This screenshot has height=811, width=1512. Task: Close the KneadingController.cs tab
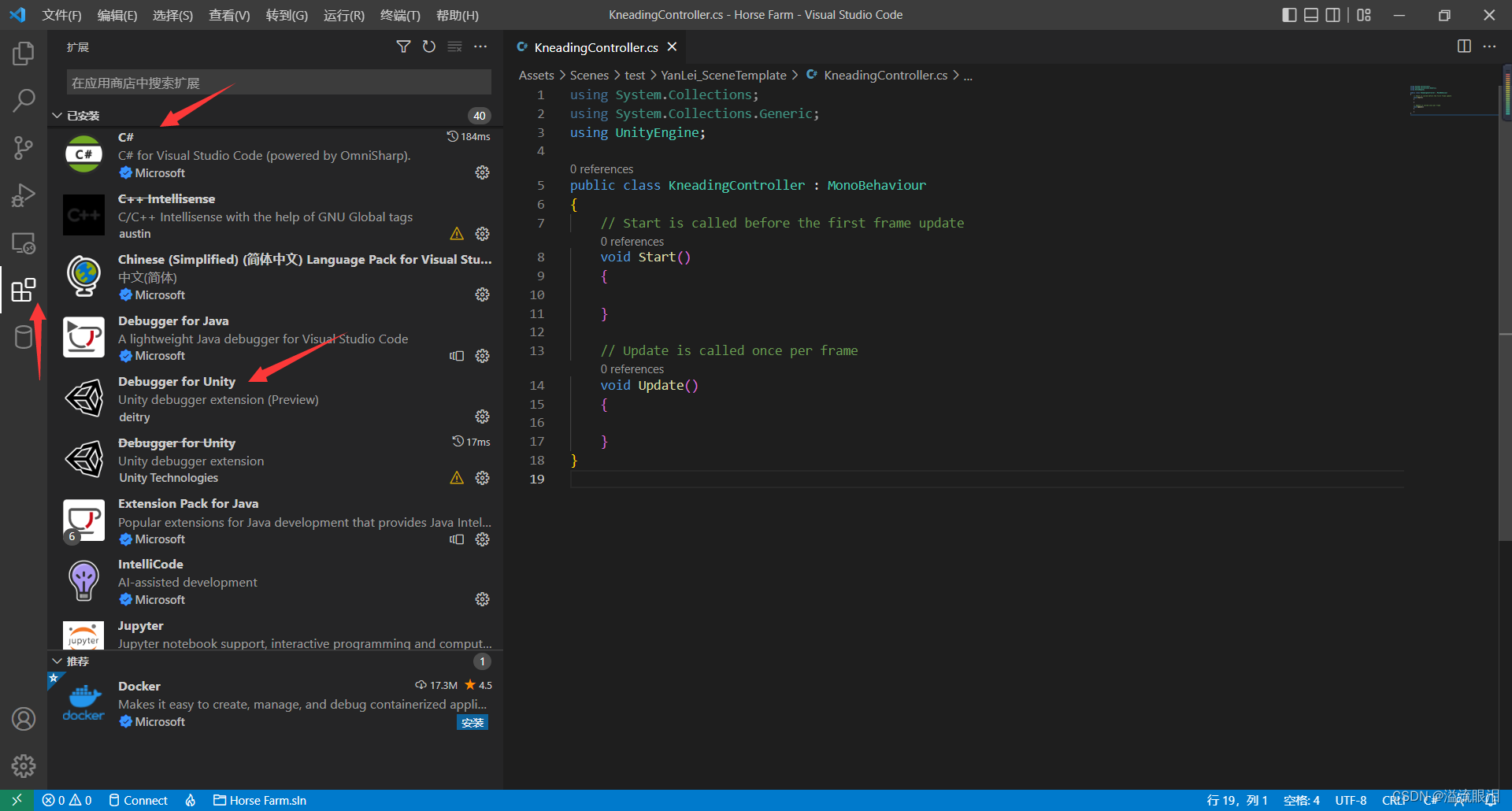click(x=672, y=47)
